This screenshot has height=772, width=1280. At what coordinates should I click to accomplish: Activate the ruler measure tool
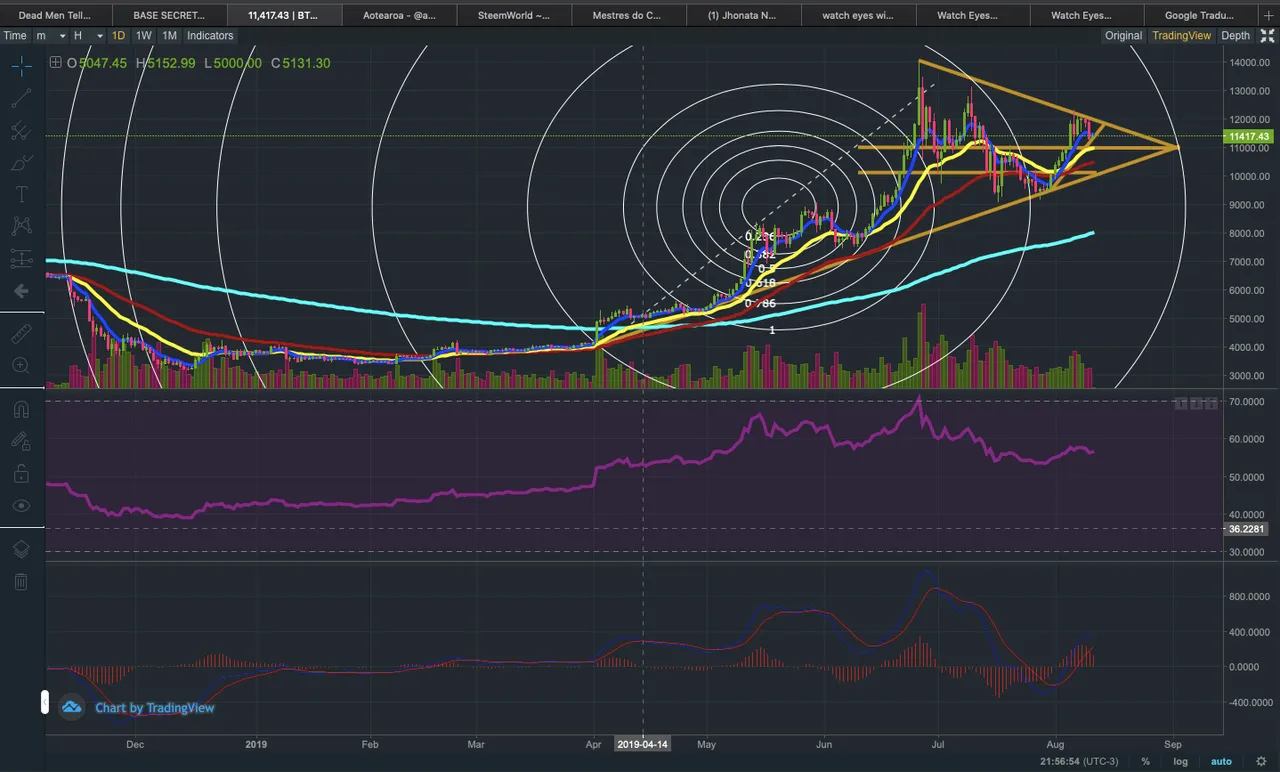click(21, 334)
